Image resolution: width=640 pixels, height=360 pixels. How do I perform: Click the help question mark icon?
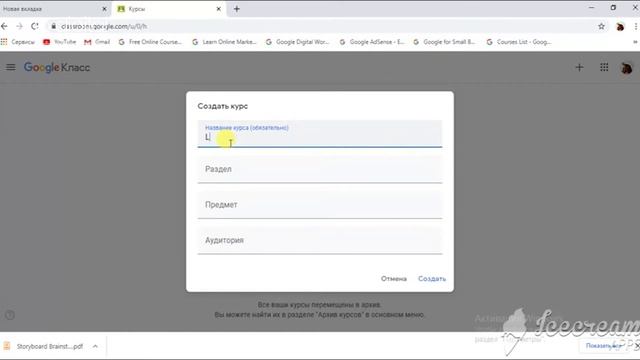click(10, 315)
